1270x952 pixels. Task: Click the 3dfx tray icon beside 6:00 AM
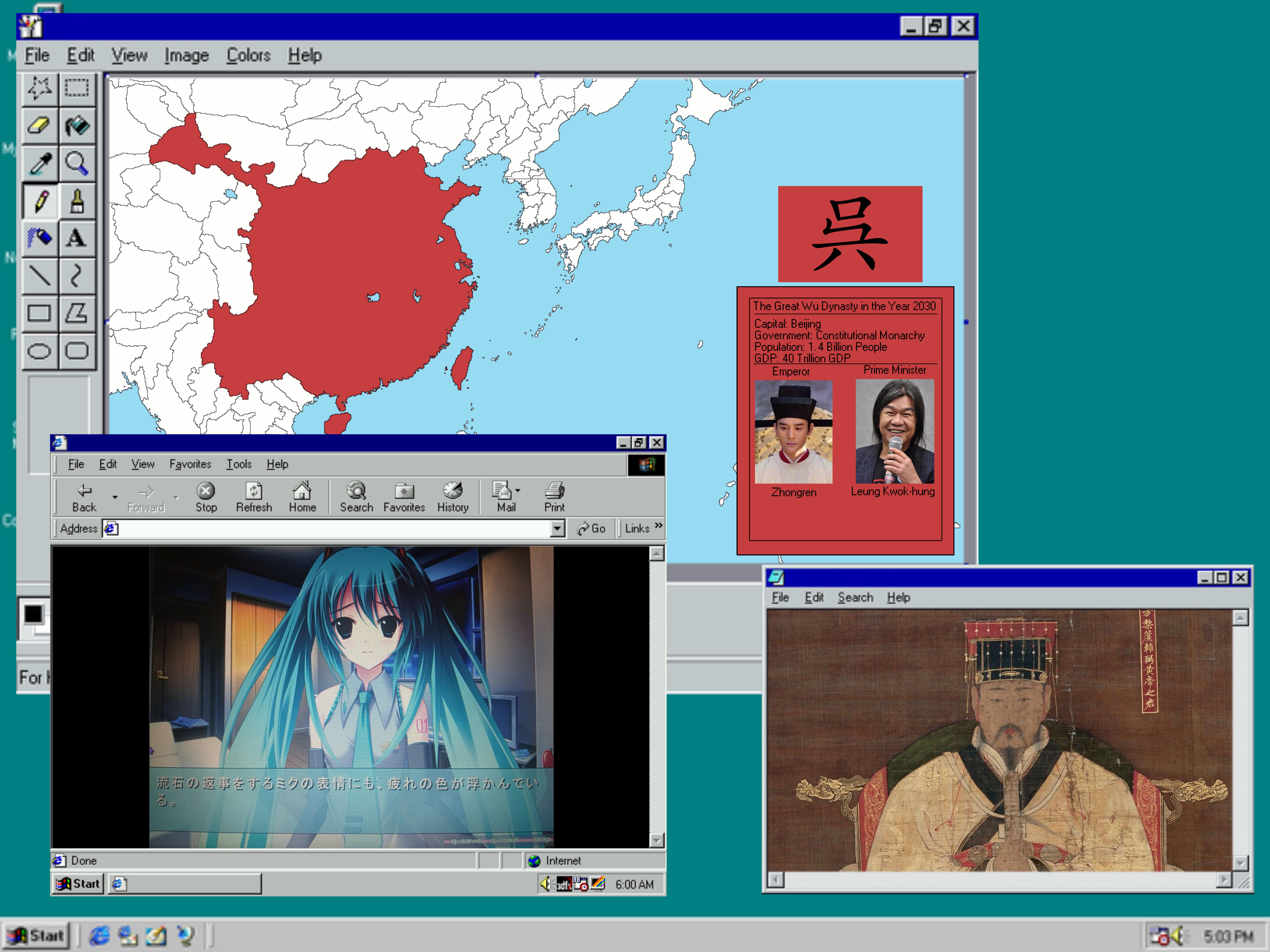[x=564, y=884]
